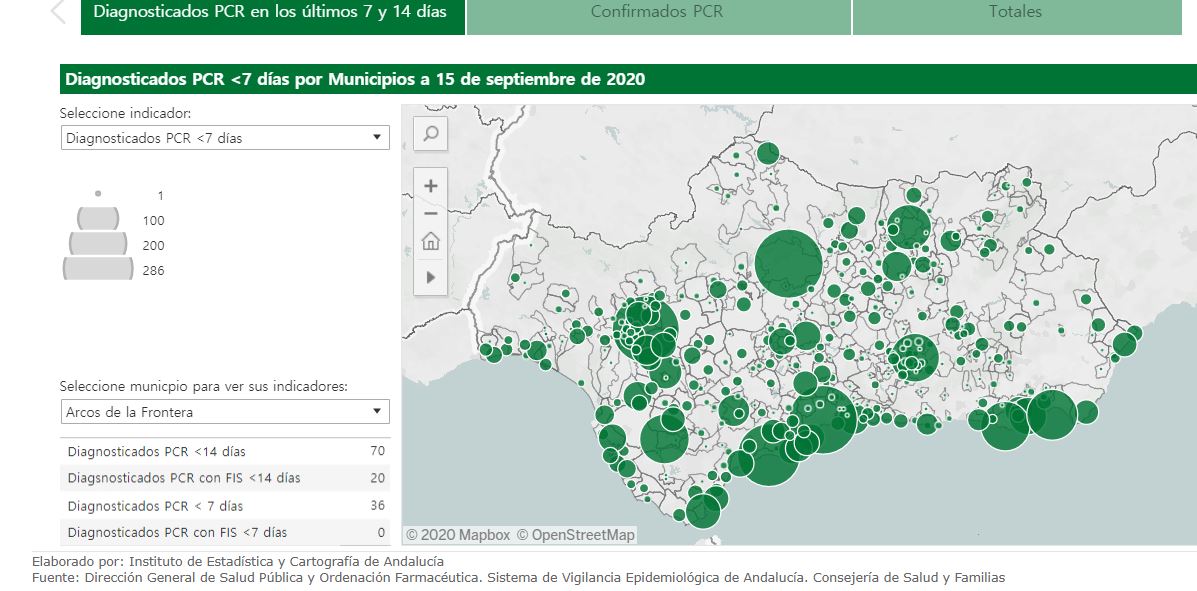This screenshot has width=1197, height=591.
Task: Open the Seleccione indicador dropdown
Action: [x=225, y=138]
